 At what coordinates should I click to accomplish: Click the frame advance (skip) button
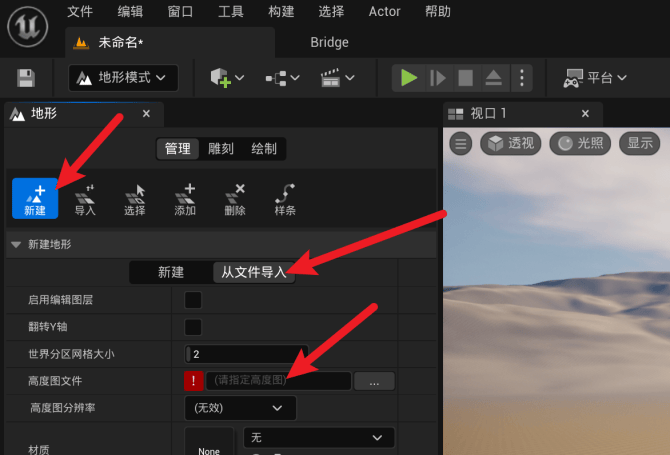tap(438, 78)
